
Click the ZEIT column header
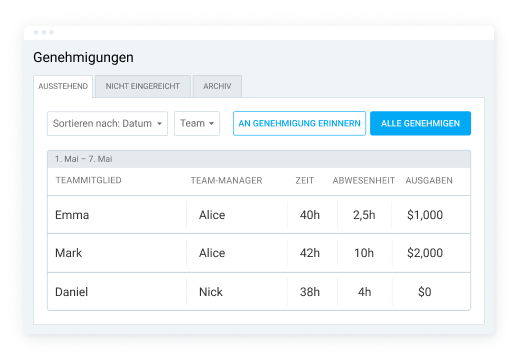point(305,180)
